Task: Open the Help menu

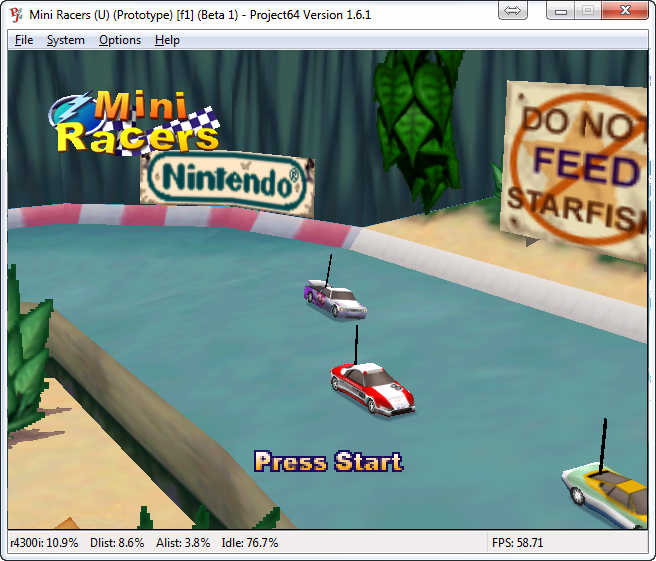Action: (x=167, y=40)
